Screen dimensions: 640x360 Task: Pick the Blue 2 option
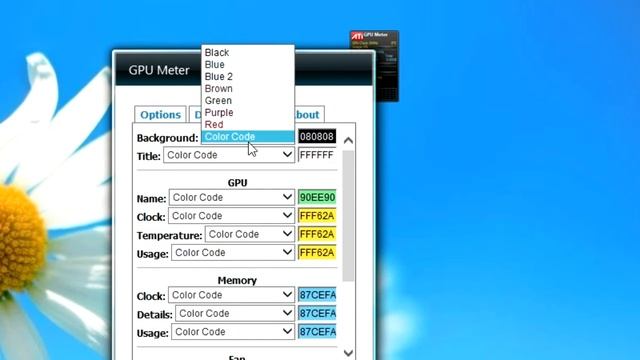click(248, 76)
